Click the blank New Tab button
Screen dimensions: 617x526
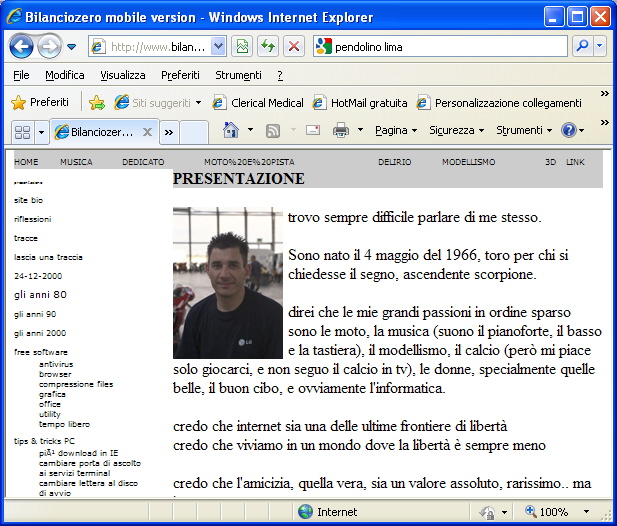pos(194,133)
